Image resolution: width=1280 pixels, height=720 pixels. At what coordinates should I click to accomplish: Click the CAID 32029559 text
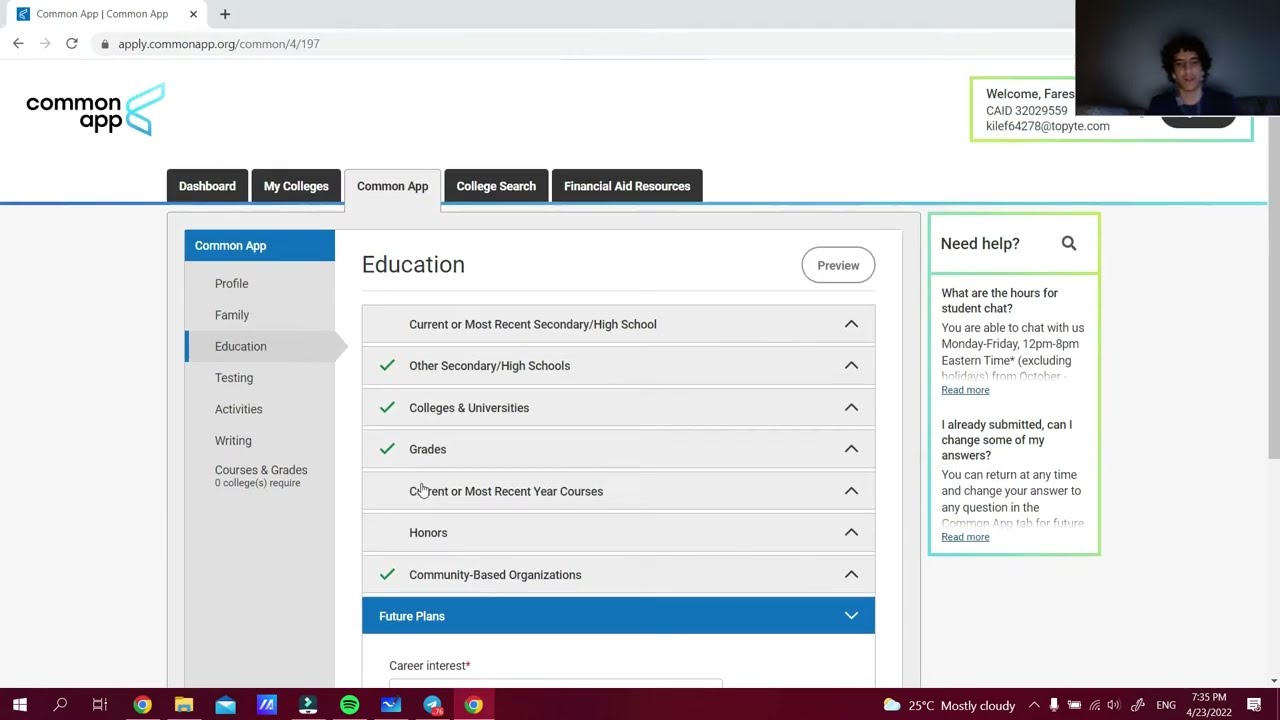(x=1026, y=110)
